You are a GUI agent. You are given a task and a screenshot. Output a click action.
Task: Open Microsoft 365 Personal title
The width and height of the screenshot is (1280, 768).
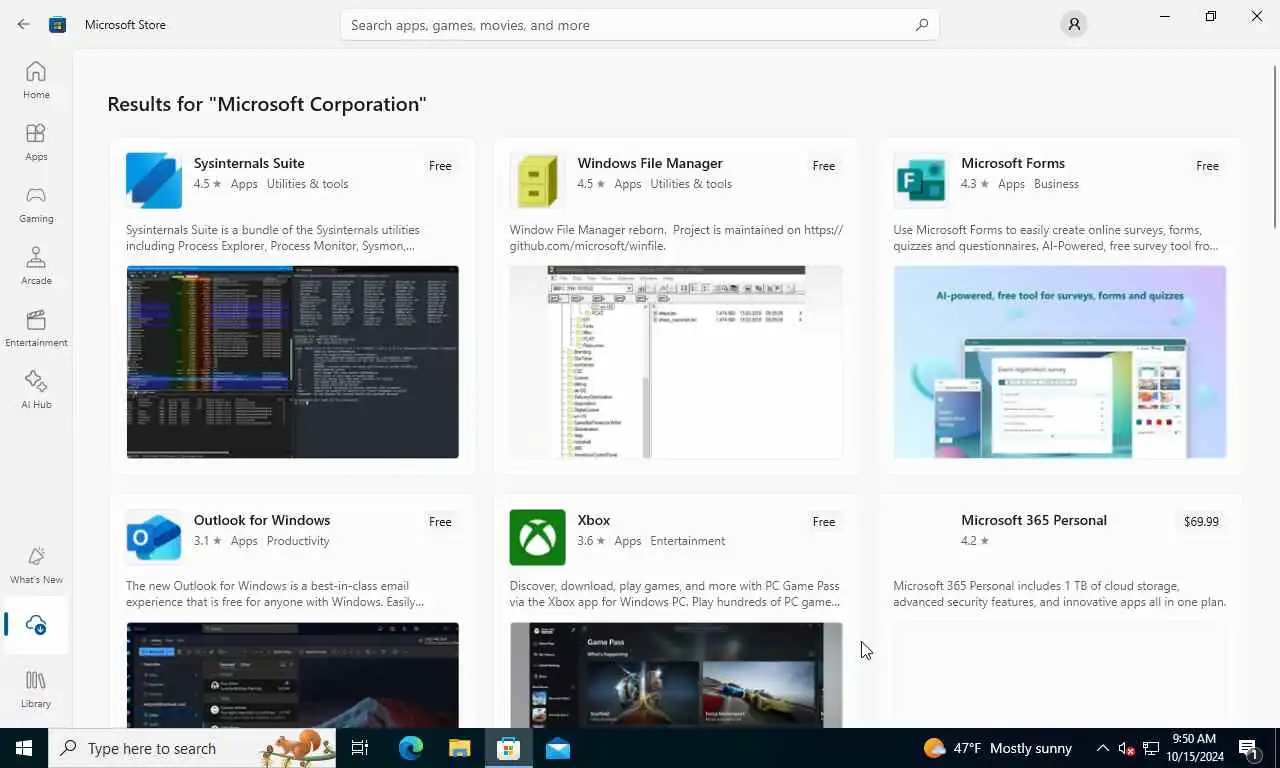coord(1034,520)
